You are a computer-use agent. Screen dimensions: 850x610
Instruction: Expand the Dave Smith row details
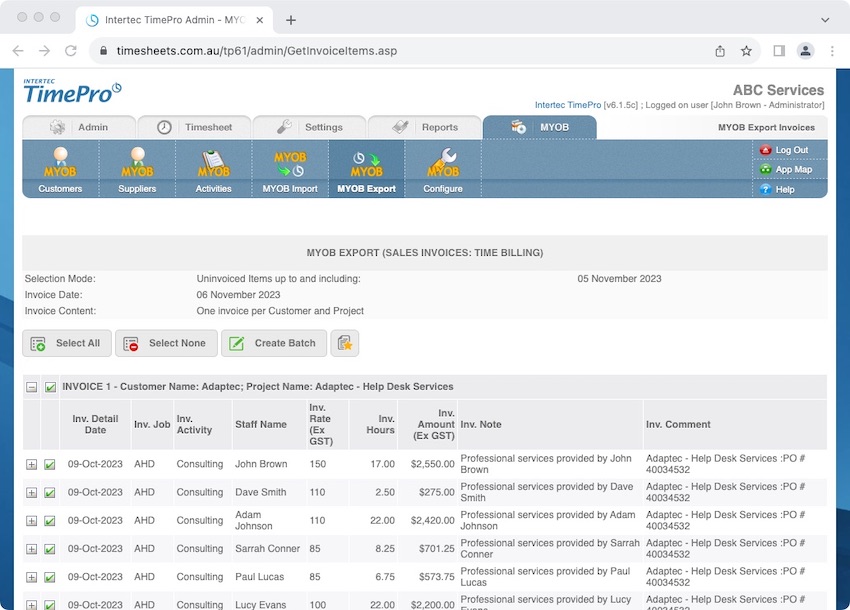[31, 493]
